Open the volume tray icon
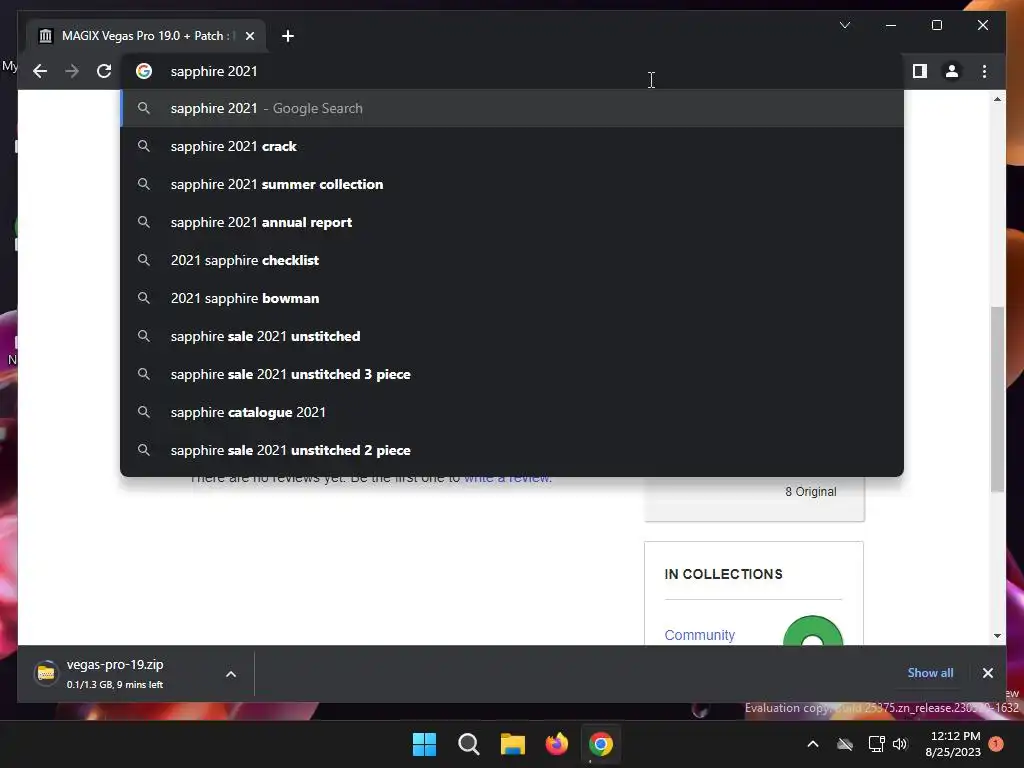The image size is (1024, 768). (x=900, y=744)
